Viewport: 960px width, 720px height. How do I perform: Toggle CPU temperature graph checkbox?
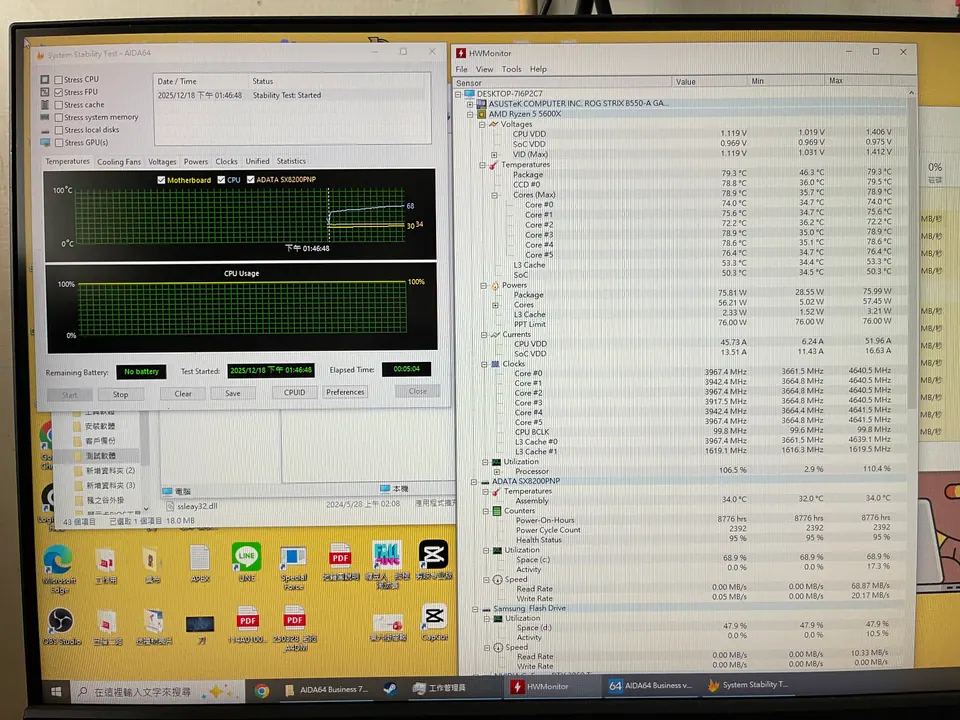(221, 180)
